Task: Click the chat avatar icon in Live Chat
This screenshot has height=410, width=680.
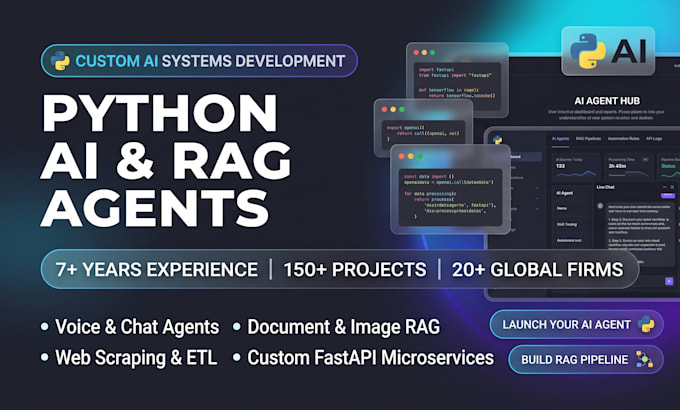Action: click(600, 206)
